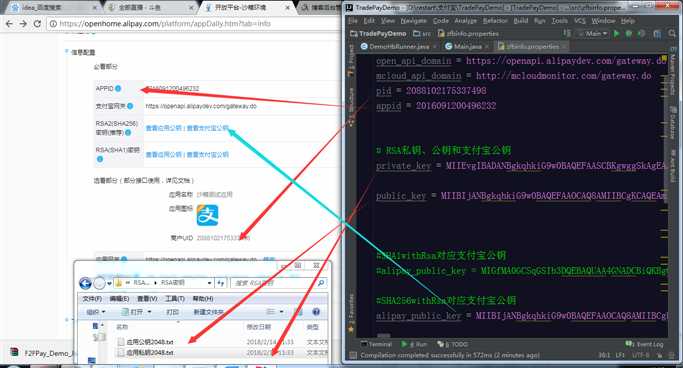Click the blue Alipay app icon image
The height and width of the screenshot is (368, 683).
(x=207, y=215)
